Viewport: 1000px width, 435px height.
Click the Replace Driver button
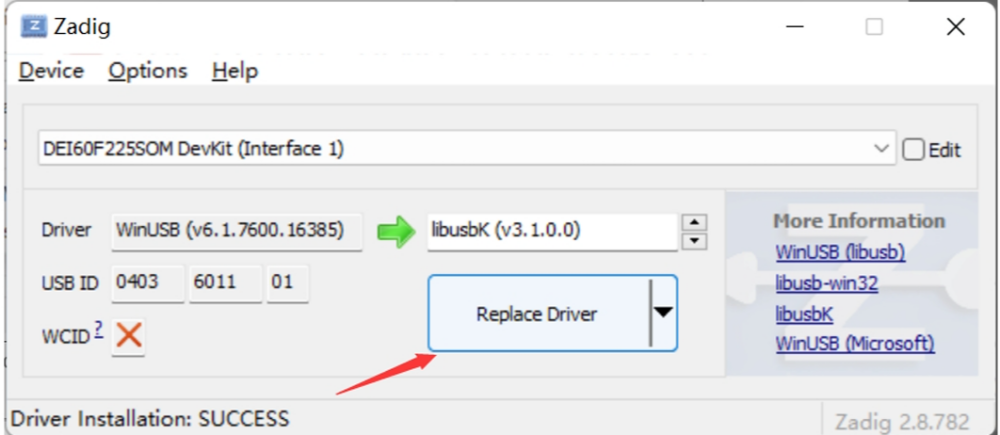tap(539, 313)
